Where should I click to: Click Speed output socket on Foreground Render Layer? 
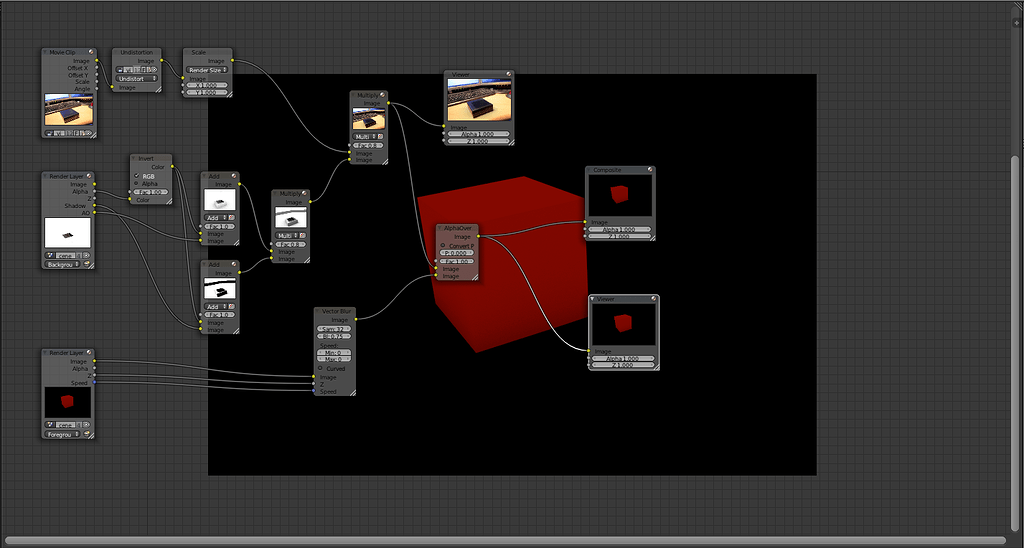tap(95, 383)
